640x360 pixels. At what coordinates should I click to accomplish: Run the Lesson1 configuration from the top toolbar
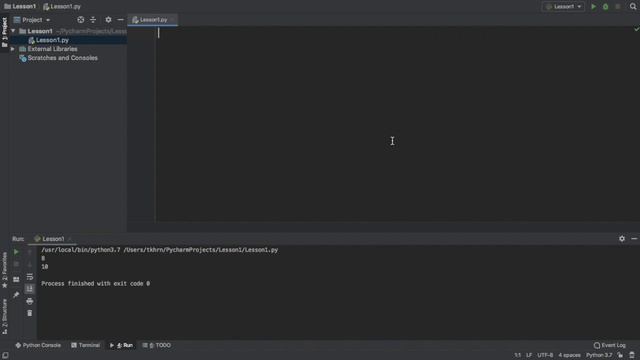point(593,7)
